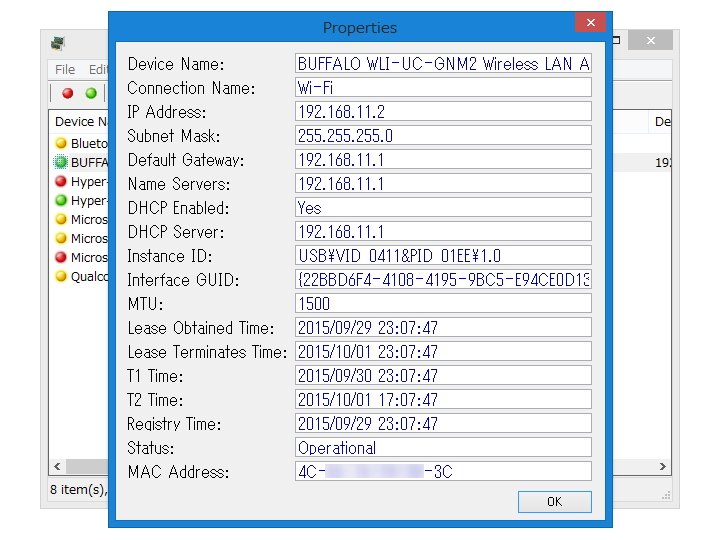Viewport: 720px width, 540px height.
Task: Click the Name Servers value field
Action: [443, 183]
